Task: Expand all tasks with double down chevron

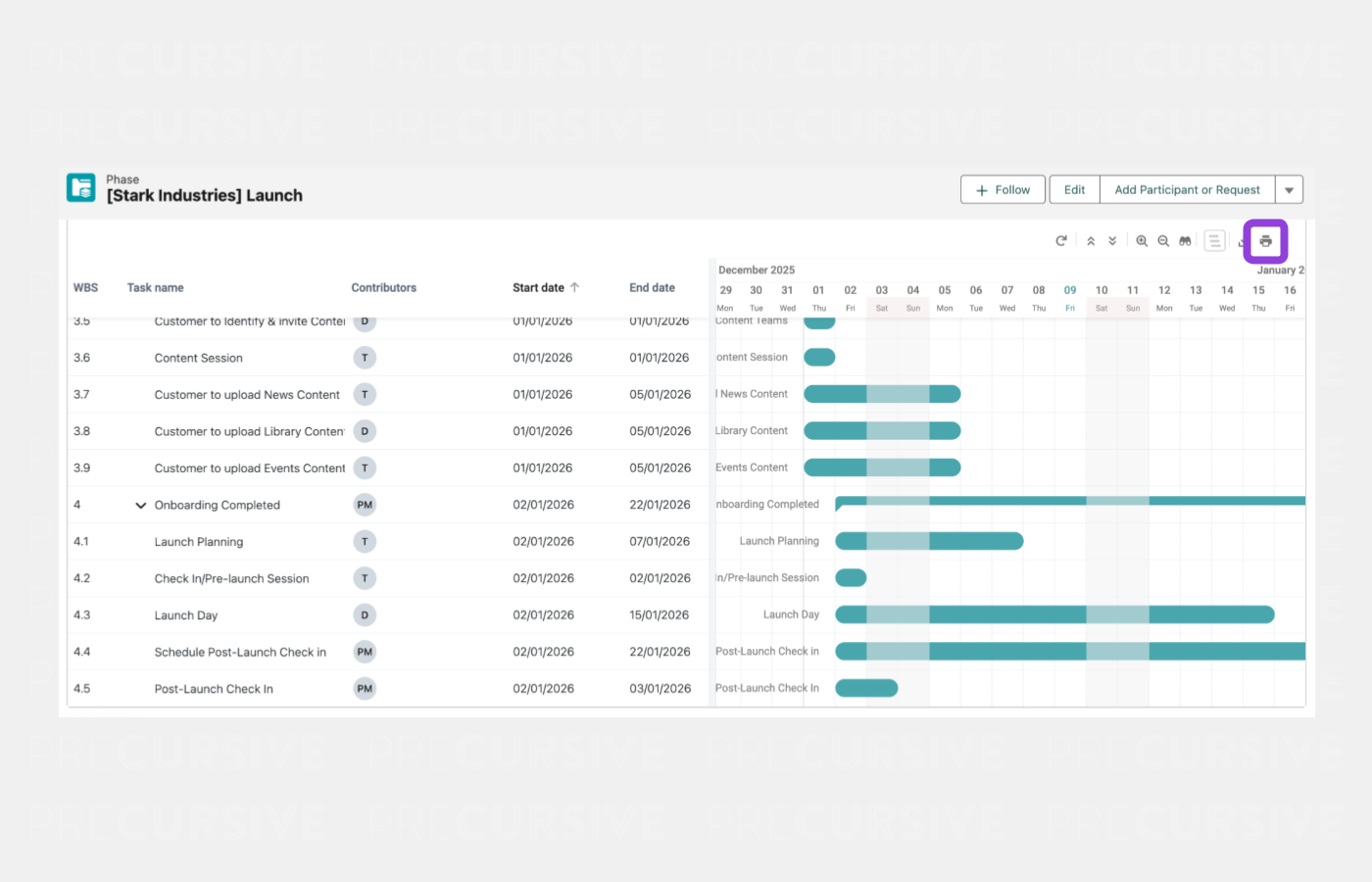Action: pos(1112,241)
